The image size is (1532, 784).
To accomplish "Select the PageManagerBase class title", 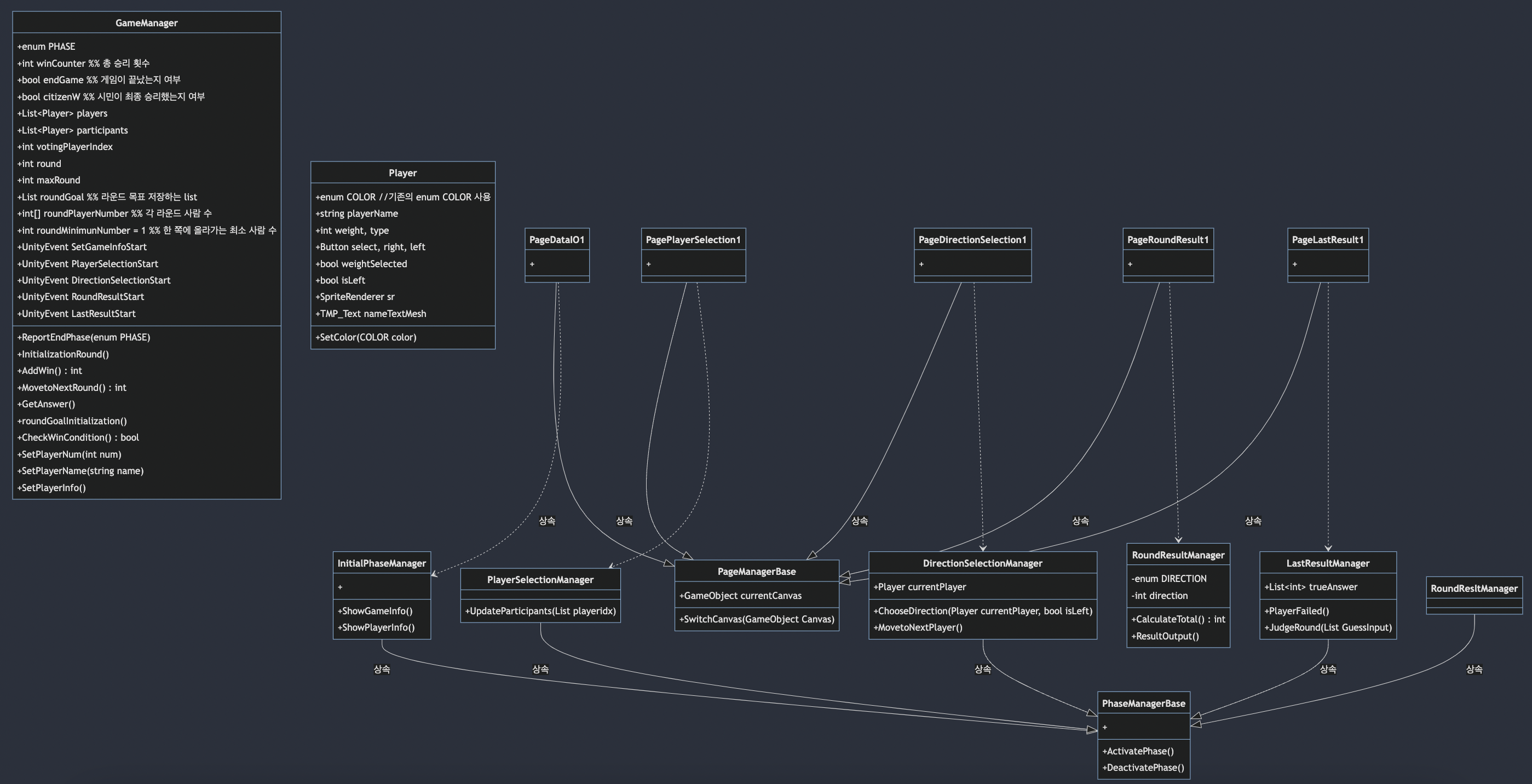I will click(756, 572).
